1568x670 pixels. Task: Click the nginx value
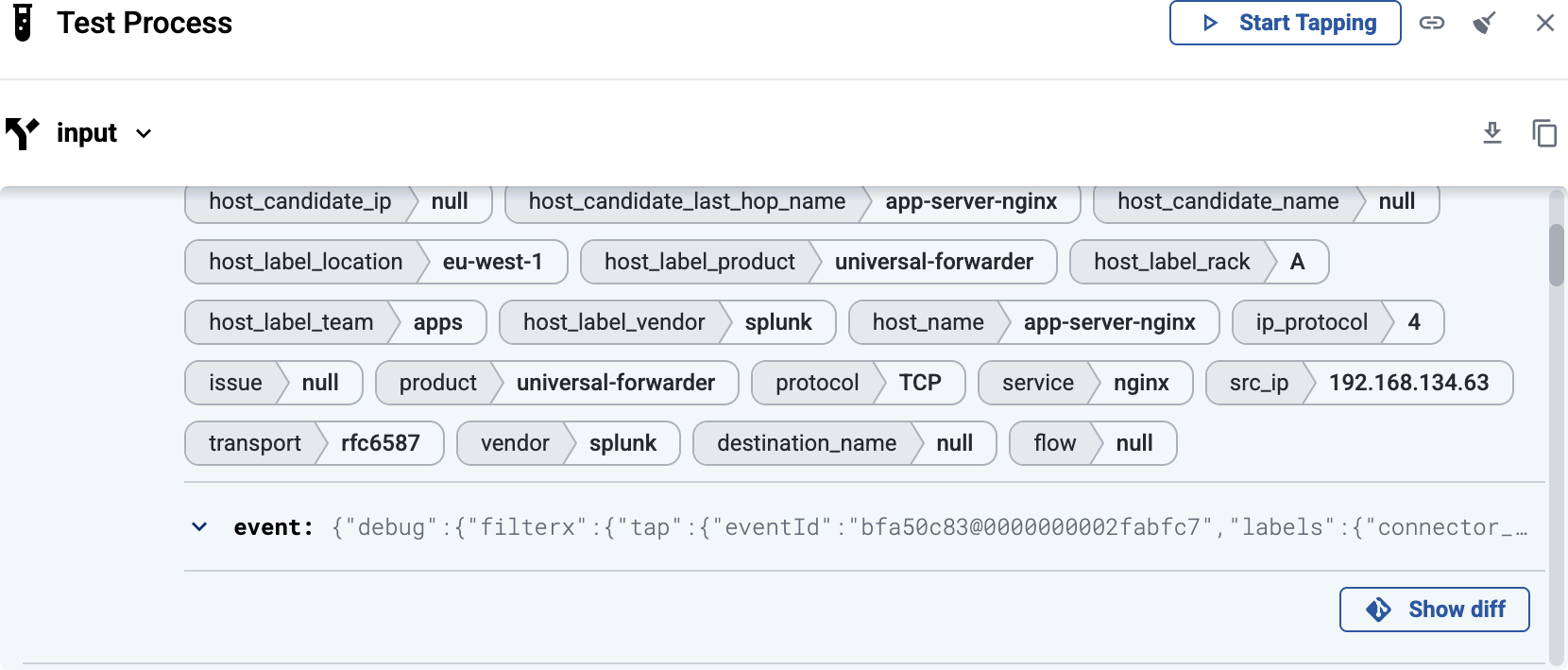[x=1141, y=383]
